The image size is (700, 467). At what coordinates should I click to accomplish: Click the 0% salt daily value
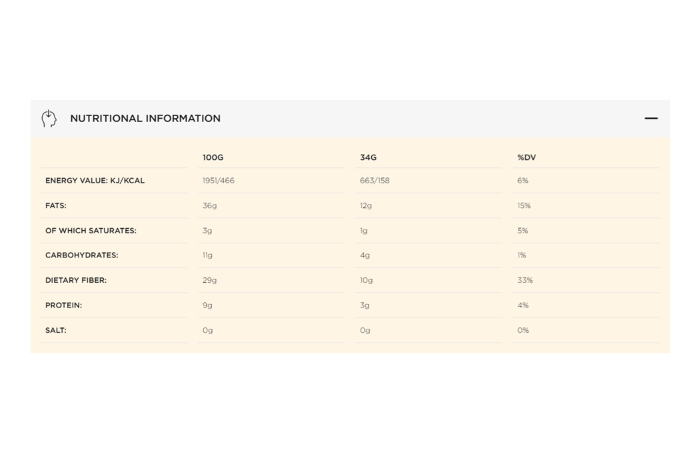coord(523,331)
